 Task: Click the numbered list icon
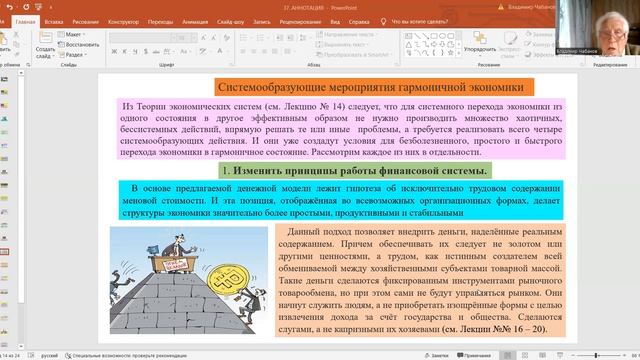(260, 38)
